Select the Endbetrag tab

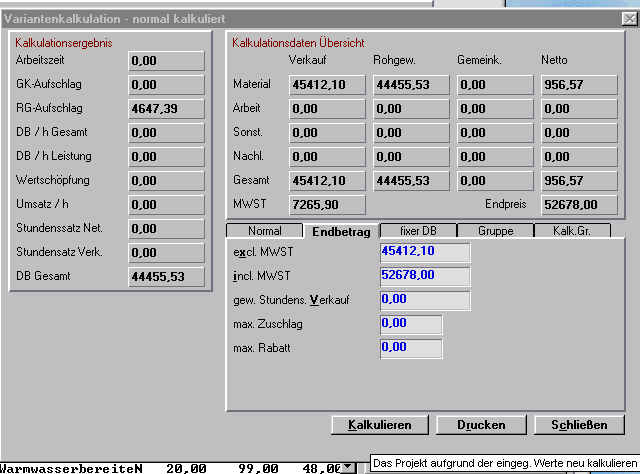click(341, 231)
